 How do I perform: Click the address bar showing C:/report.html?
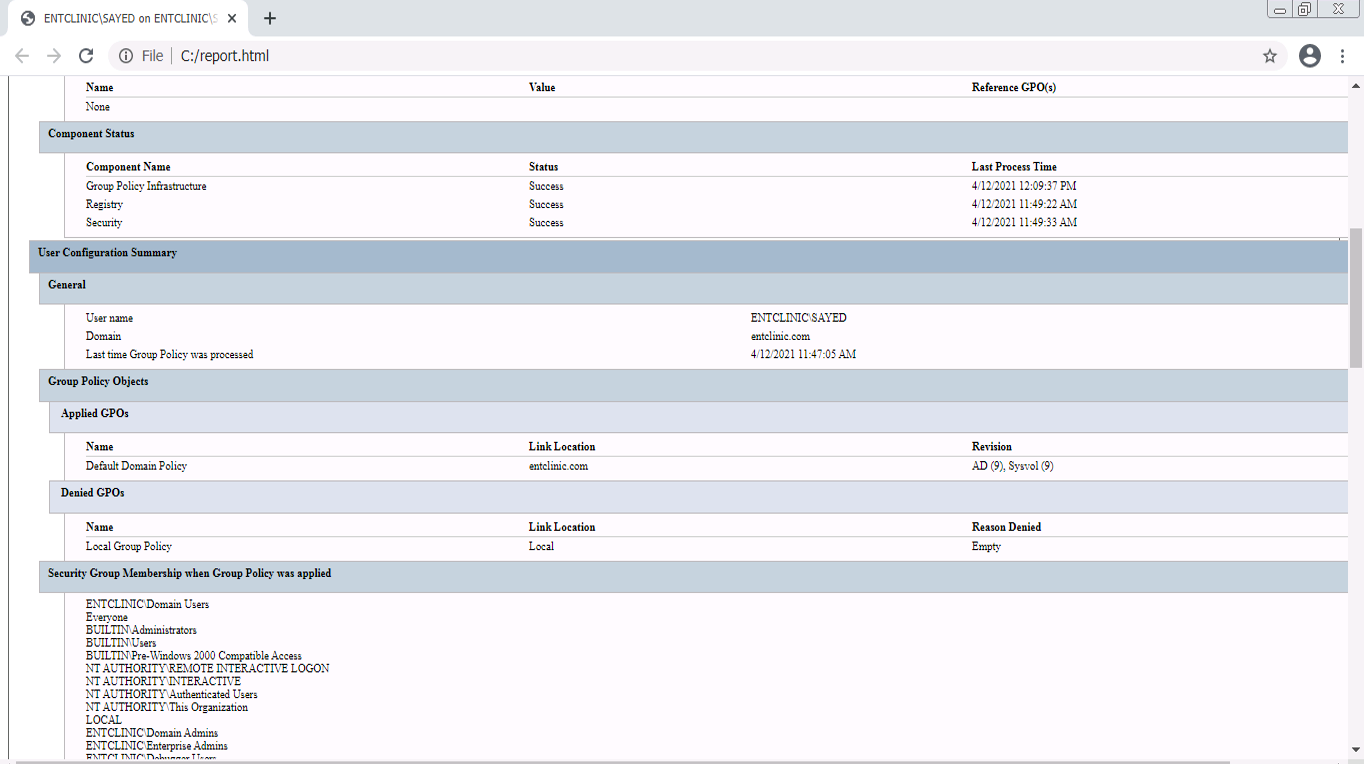pos(700,56)
